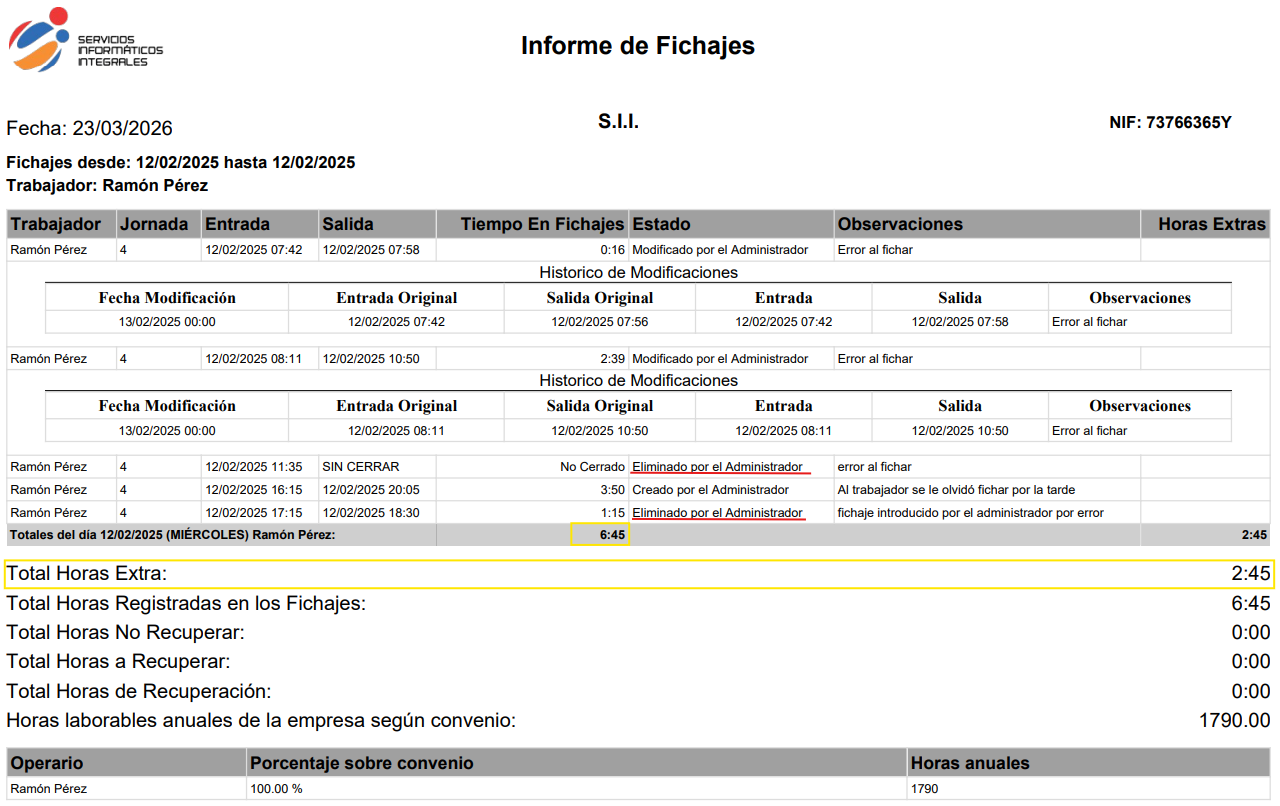Select the Porcentaje sobre convenio header
1280x806 pixels.
[362, 763]
